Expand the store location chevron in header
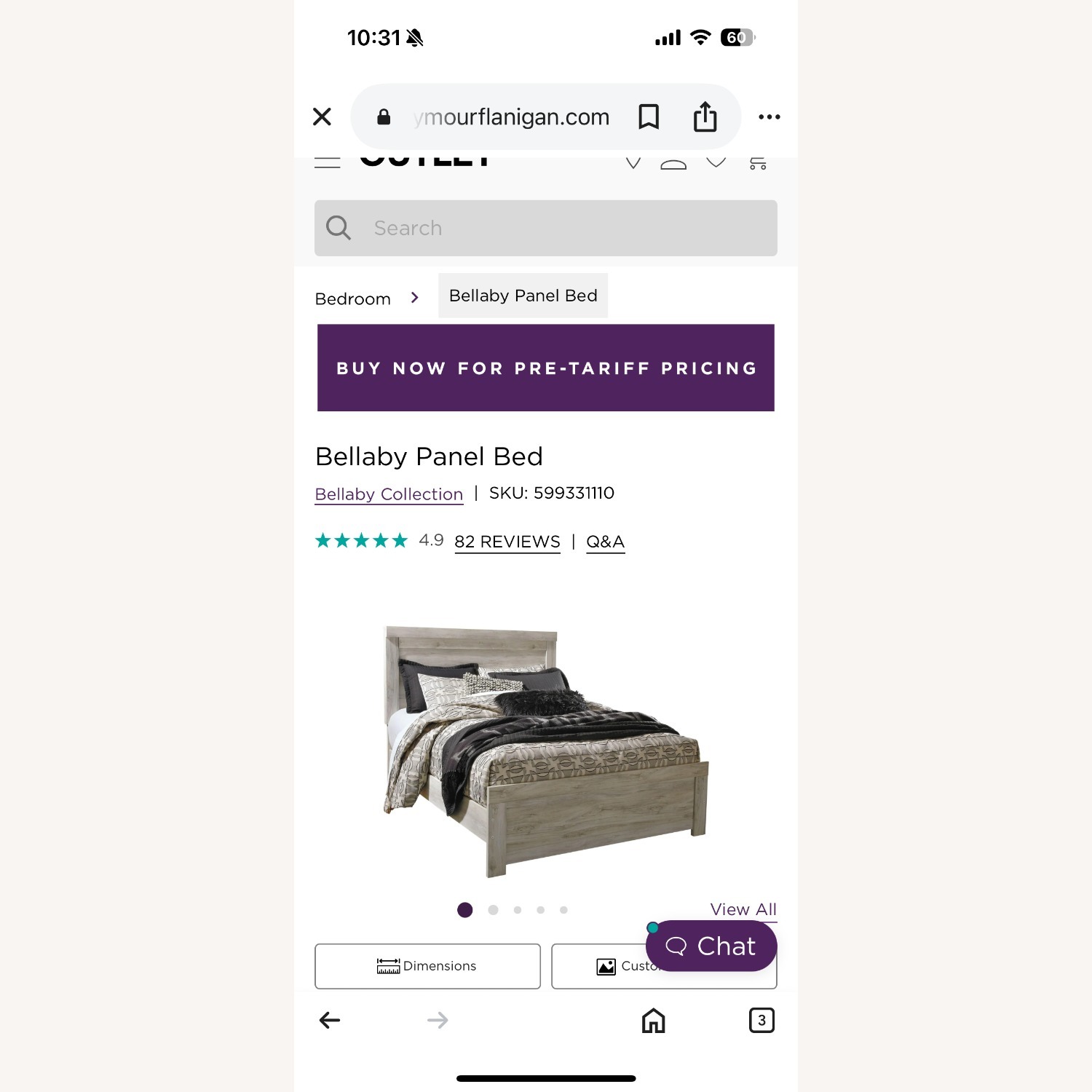Image resolution: width=1092 pixels, height=1092 pixels. [633, 162]
